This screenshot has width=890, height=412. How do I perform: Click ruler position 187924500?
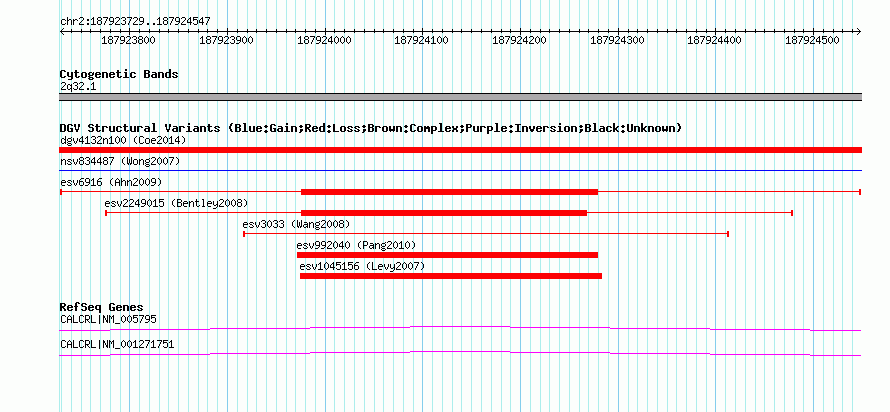click(x=813, y=40)
